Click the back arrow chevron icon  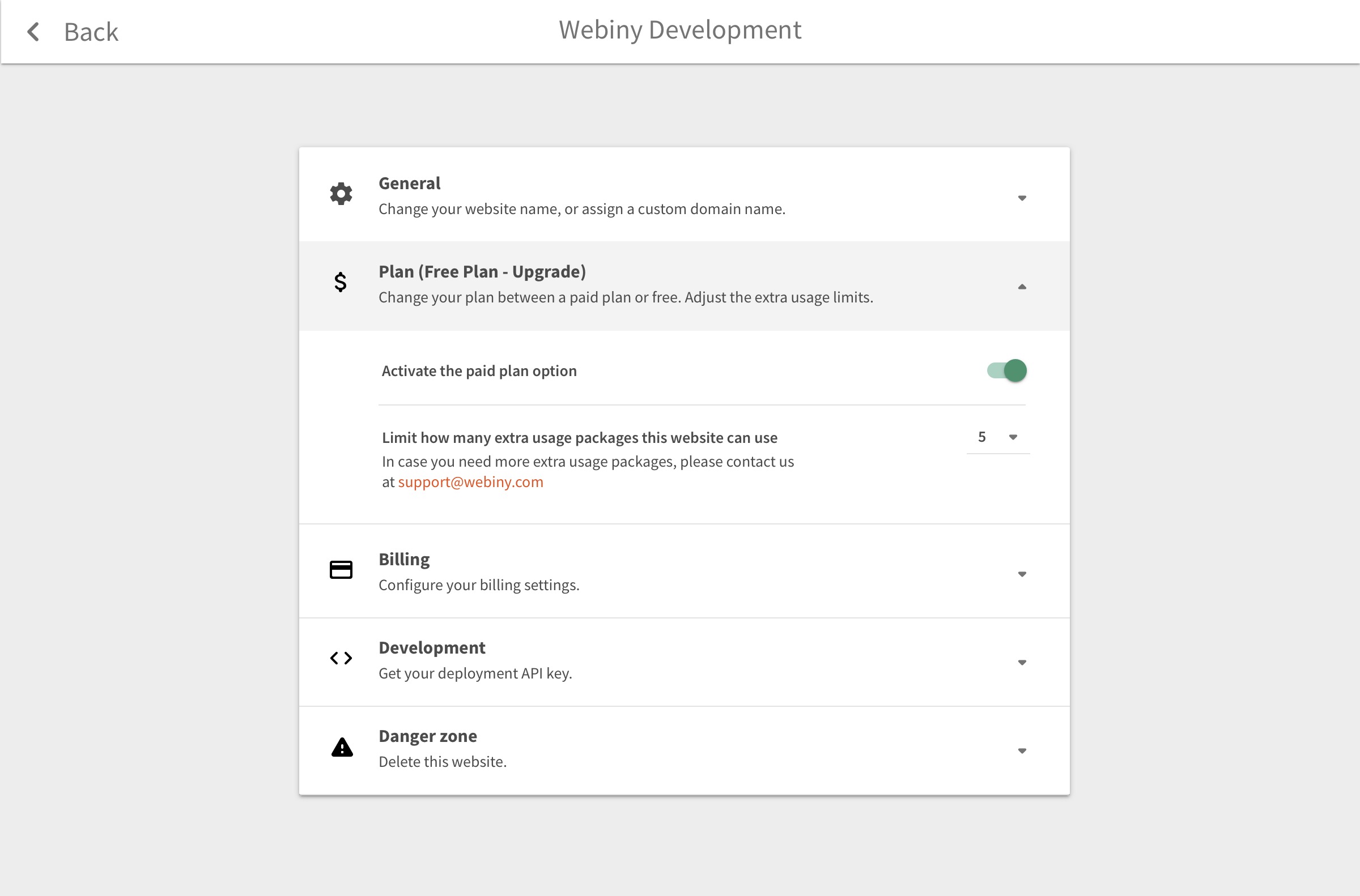click(x=34, y=32)
